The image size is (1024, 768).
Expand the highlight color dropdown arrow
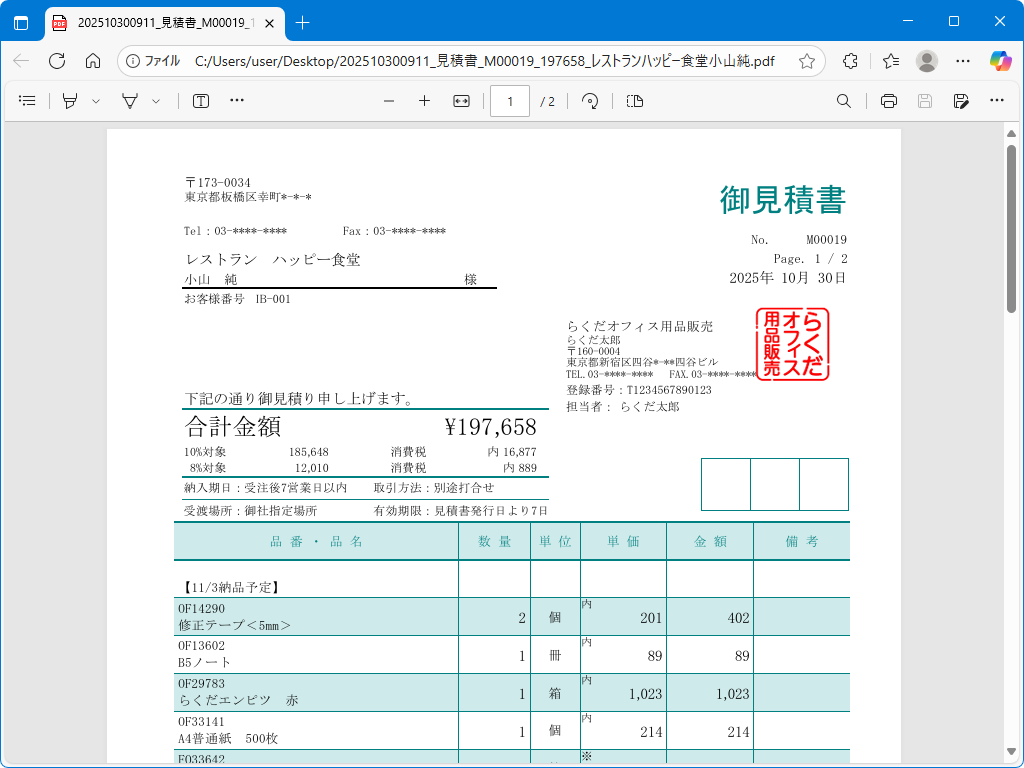96,101
